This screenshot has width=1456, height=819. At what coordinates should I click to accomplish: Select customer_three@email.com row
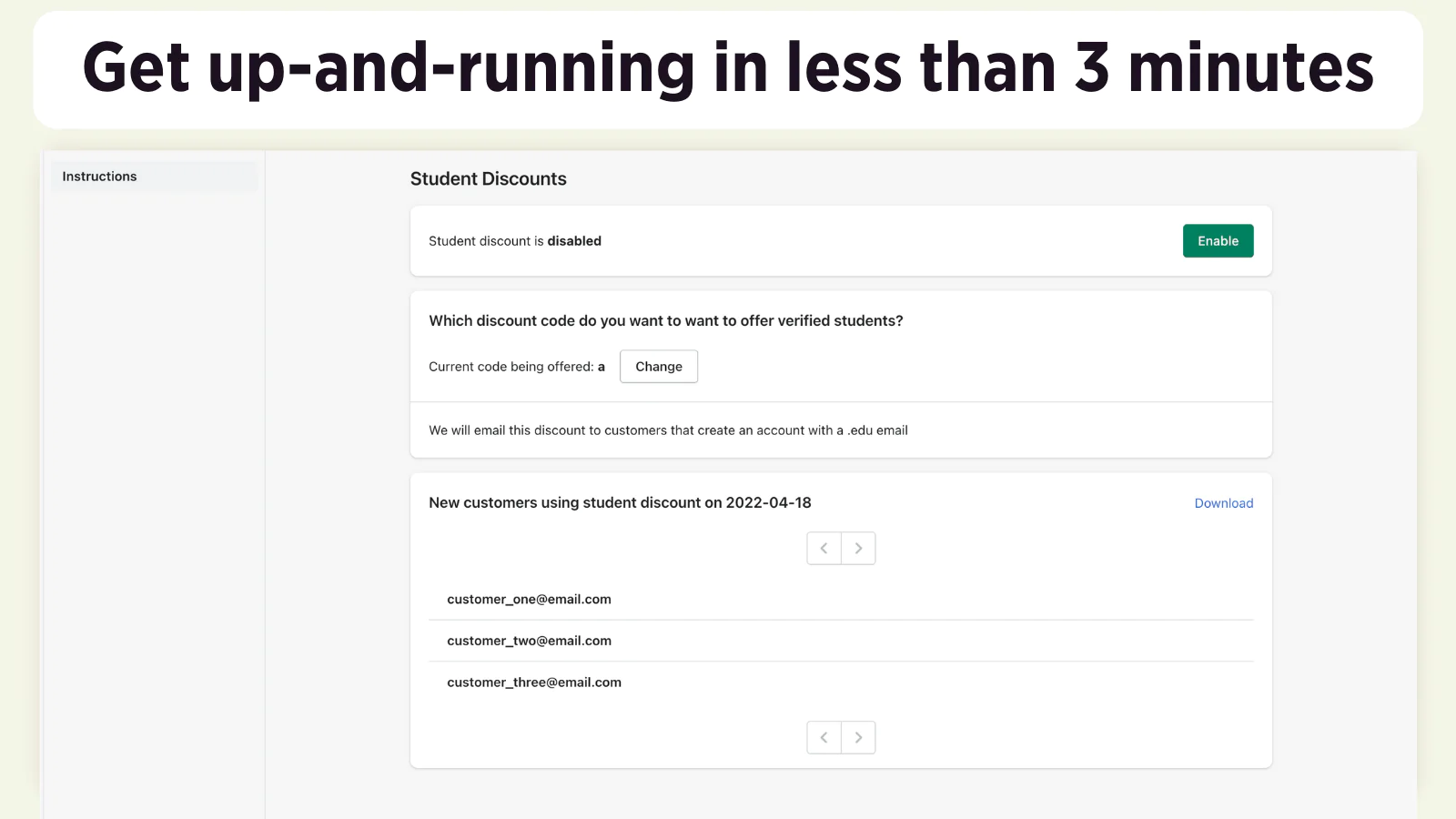pyautogui.click(x=534, y=682)
